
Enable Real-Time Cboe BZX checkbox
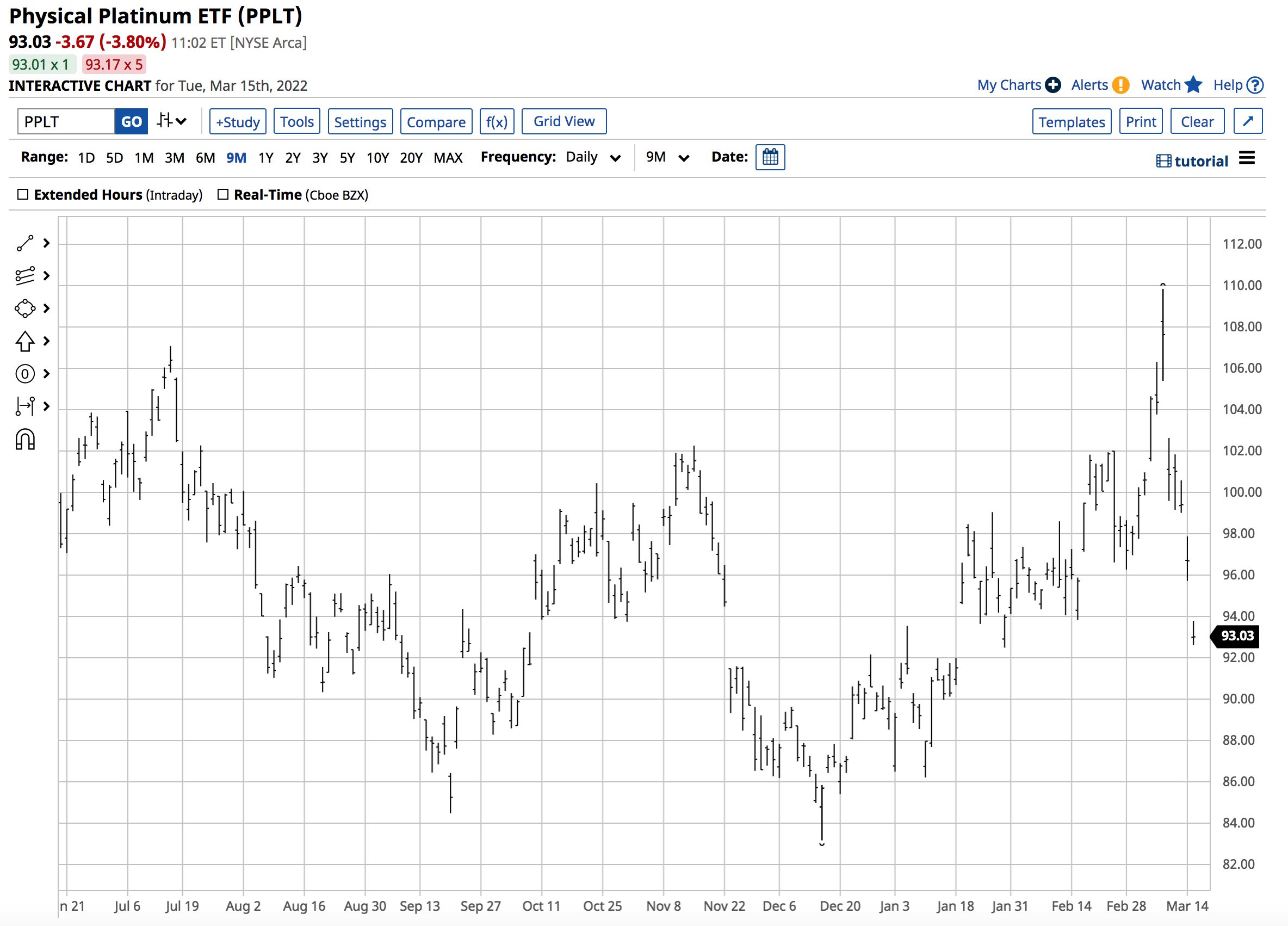[223, 195]
